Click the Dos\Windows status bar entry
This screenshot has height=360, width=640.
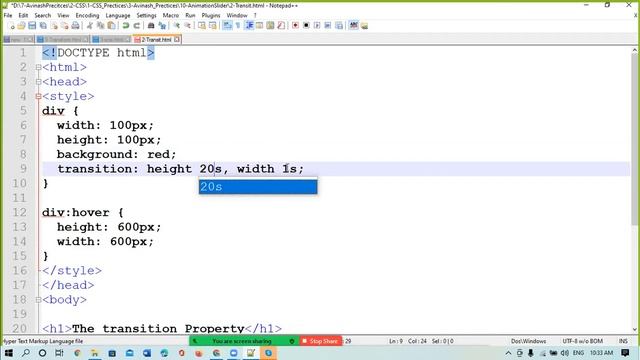tap(529, 341)
